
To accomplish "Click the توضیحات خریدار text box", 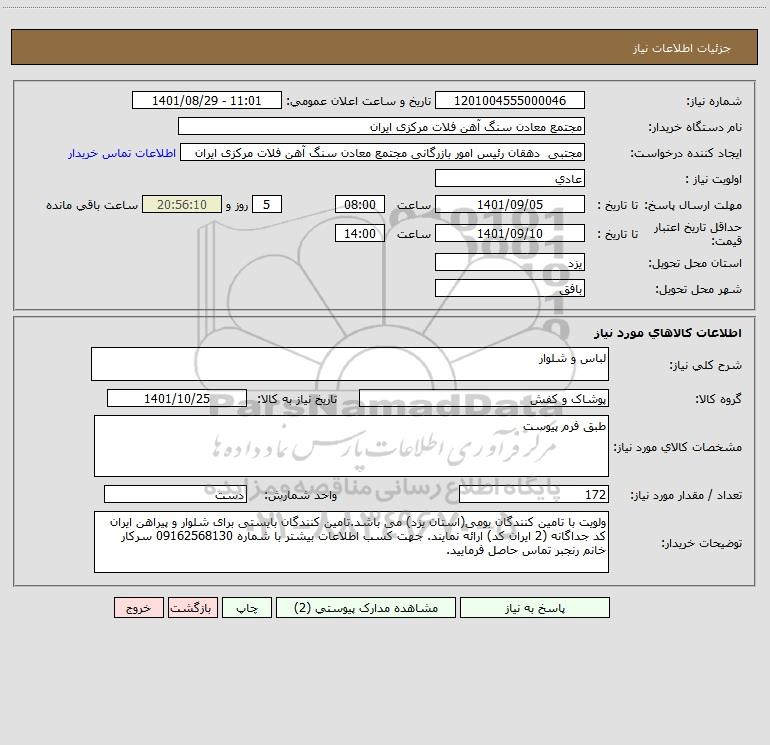I will [351, 542].
